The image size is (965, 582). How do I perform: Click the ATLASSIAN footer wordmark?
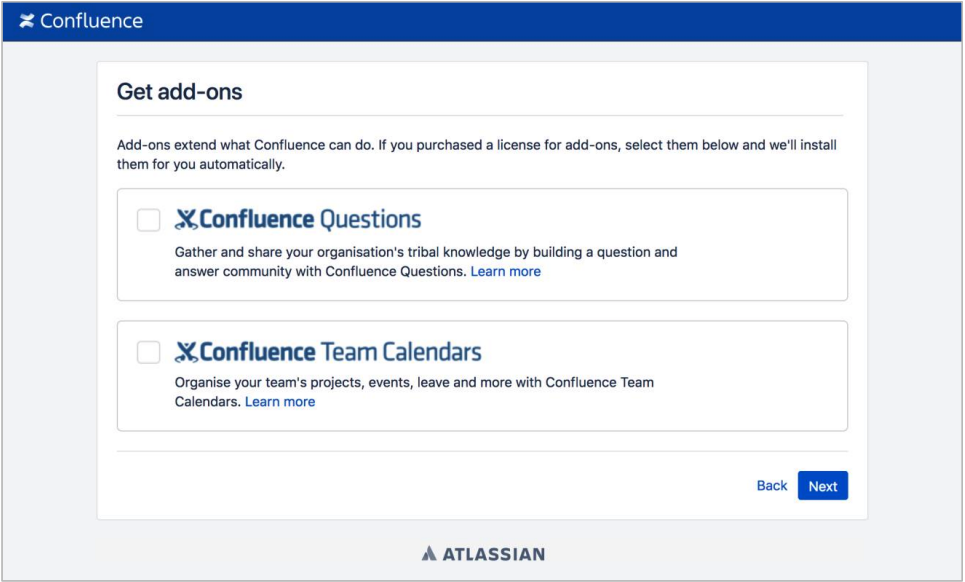tap(494, 554)
